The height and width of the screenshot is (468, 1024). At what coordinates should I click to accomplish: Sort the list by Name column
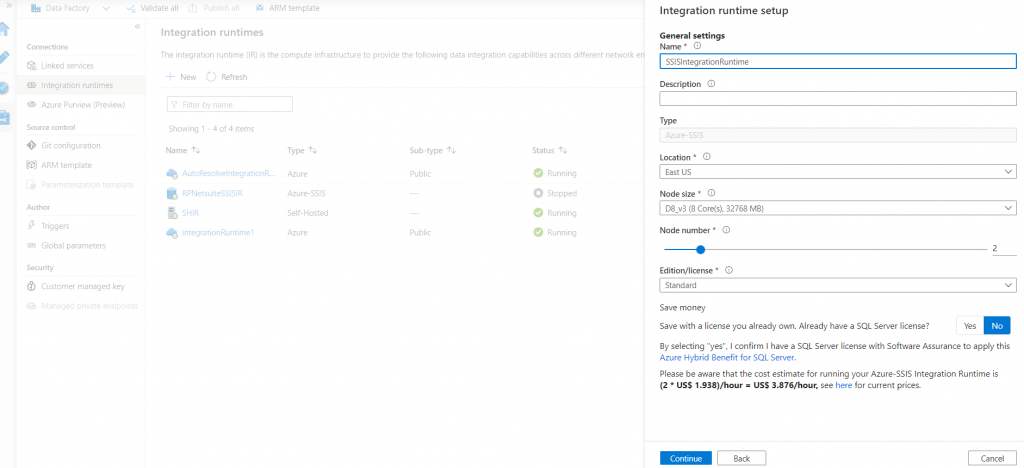(195, 150)
